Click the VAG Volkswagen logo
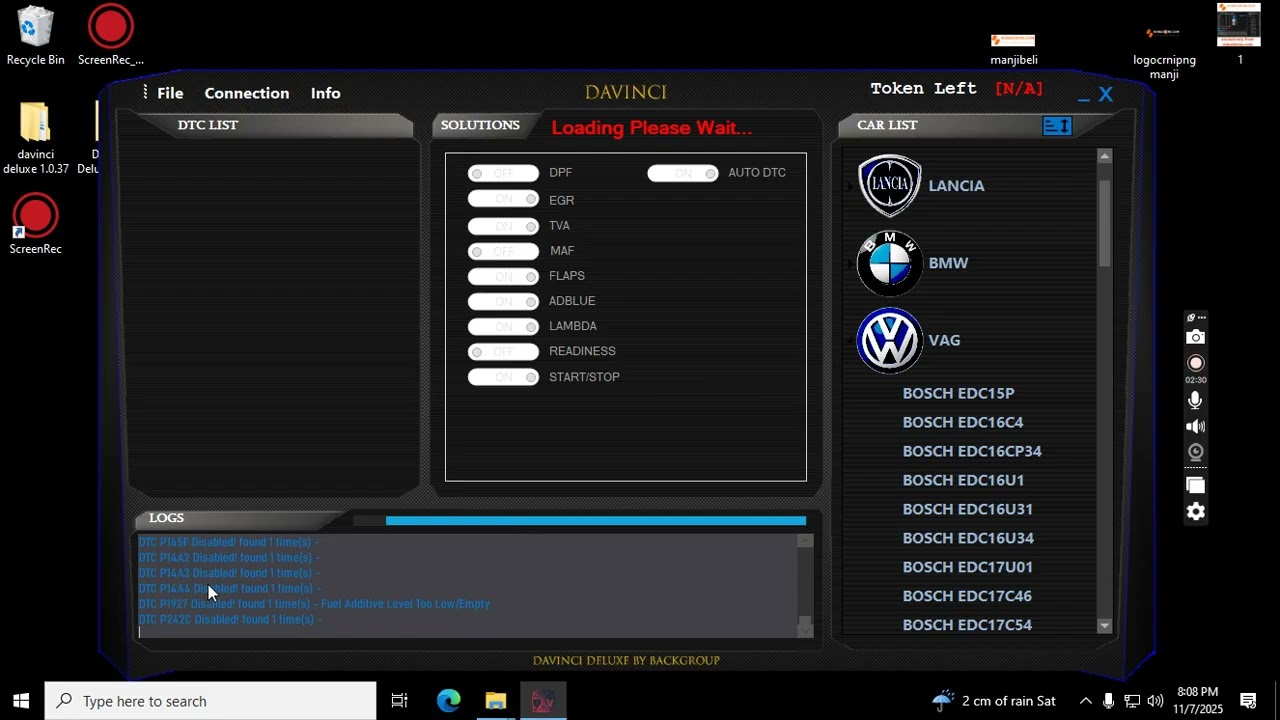The height and width of the screenshot is (720, 1280). pyautogui.click(x=890, y=340)
